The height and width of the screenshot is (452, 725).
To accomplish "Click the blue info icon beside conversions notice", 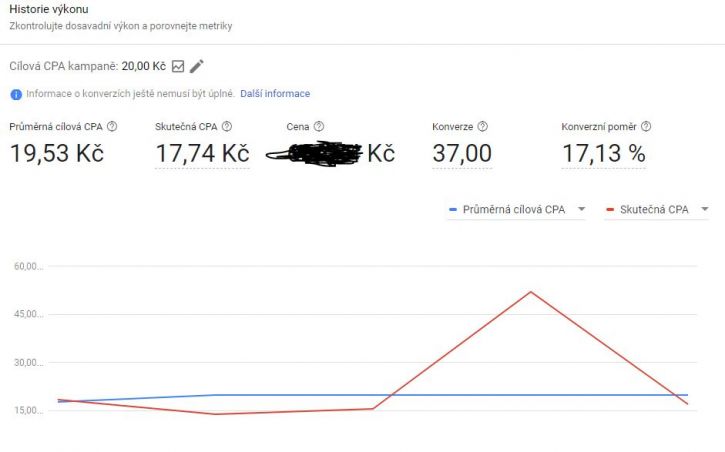I will 16,94.
